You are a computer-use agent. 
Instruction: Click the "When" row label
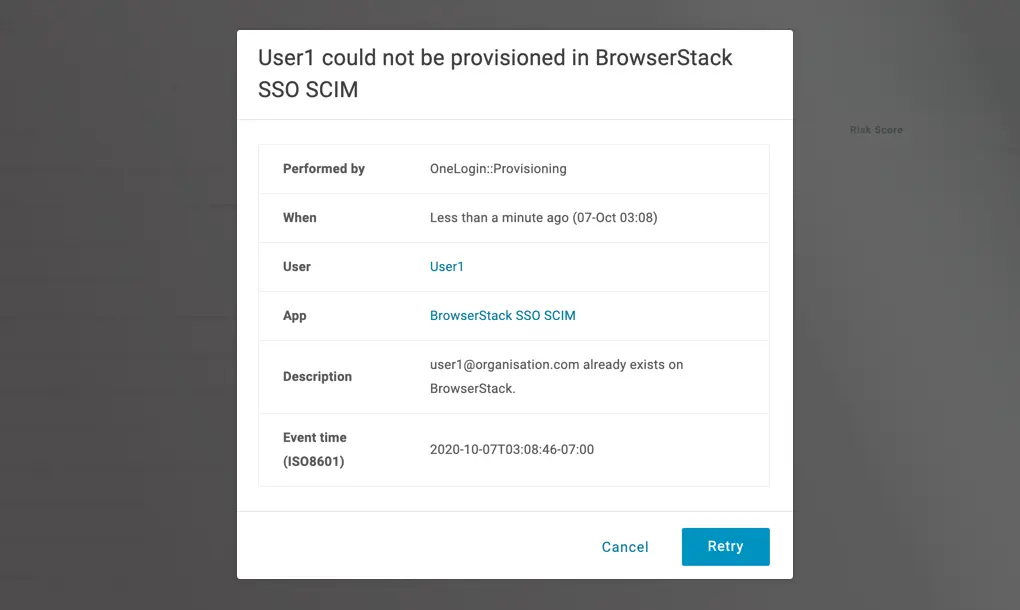300,218
